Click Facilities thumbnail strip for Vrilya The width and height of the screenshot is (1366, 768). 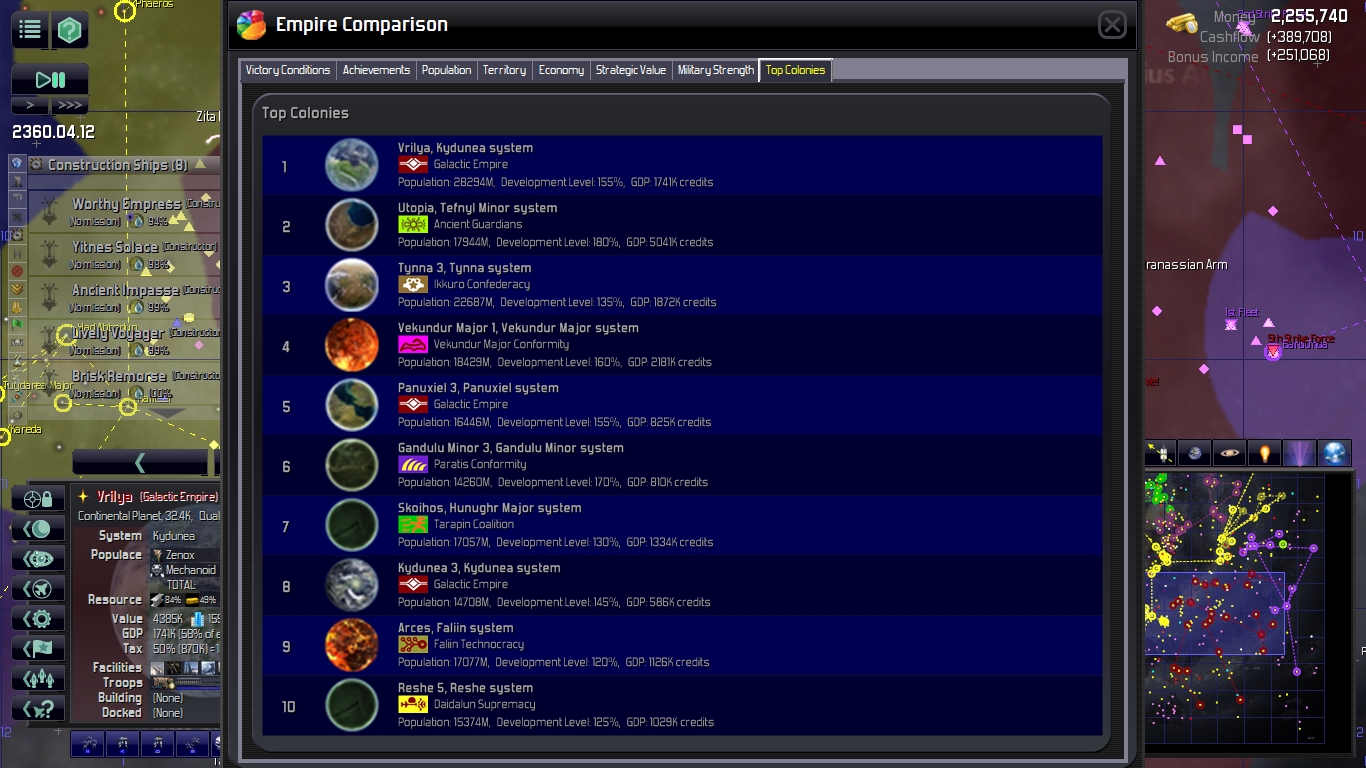pos(185,668)
